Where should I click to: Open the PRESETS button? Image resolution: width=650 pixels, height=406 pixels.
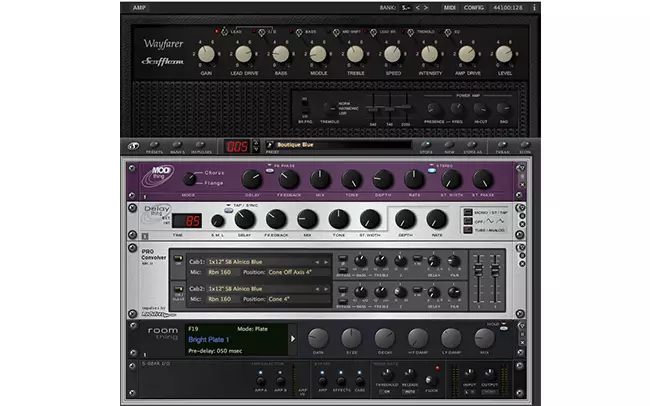(154, 145)
